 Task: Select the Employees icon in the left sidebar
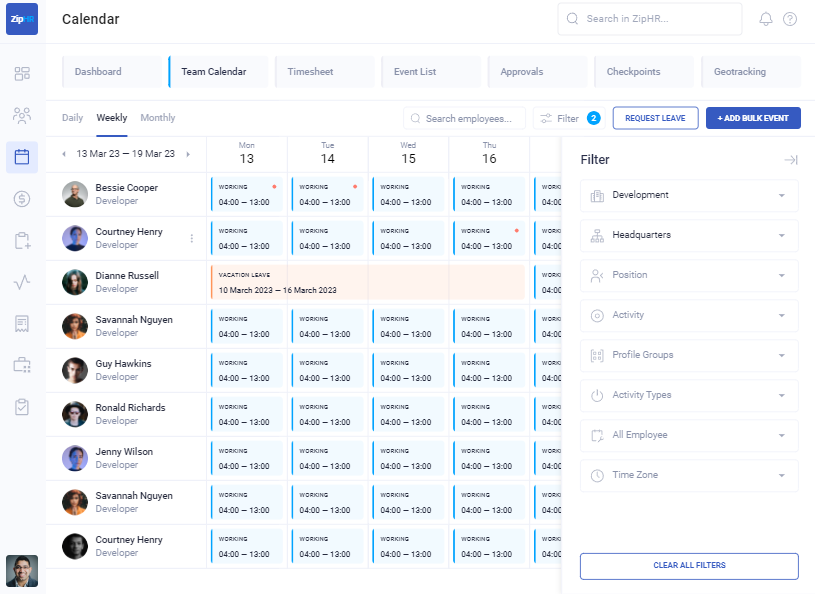click(x=22, y=114)
